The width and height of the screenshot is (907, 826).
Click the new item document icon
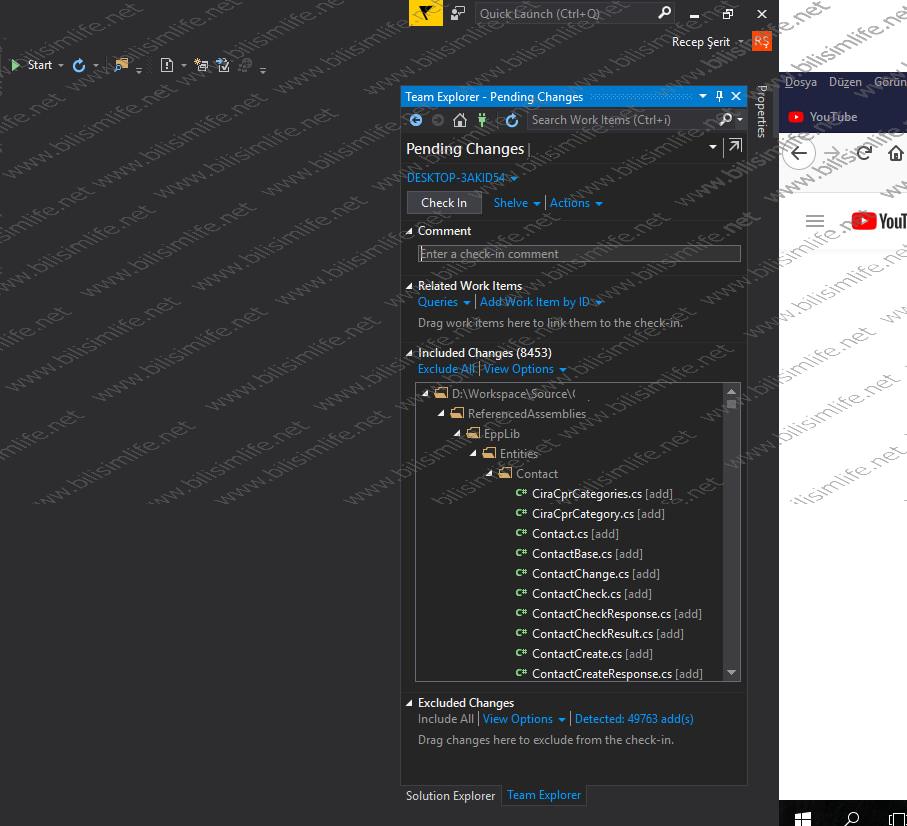[167, 65]
